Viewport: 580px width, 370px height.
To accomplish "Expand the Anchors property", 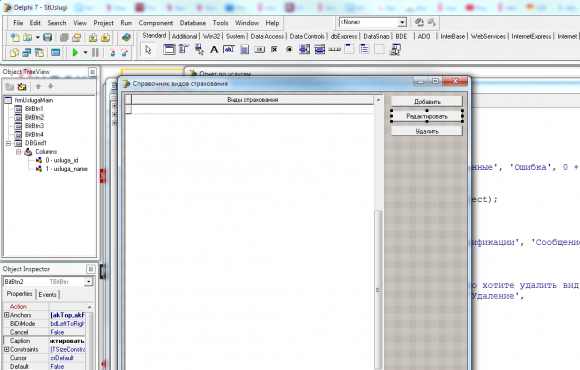I will pos(6,315).
